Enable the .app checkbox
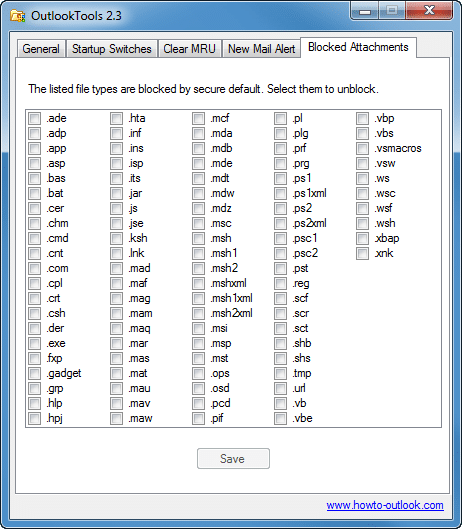 [34, 148]
